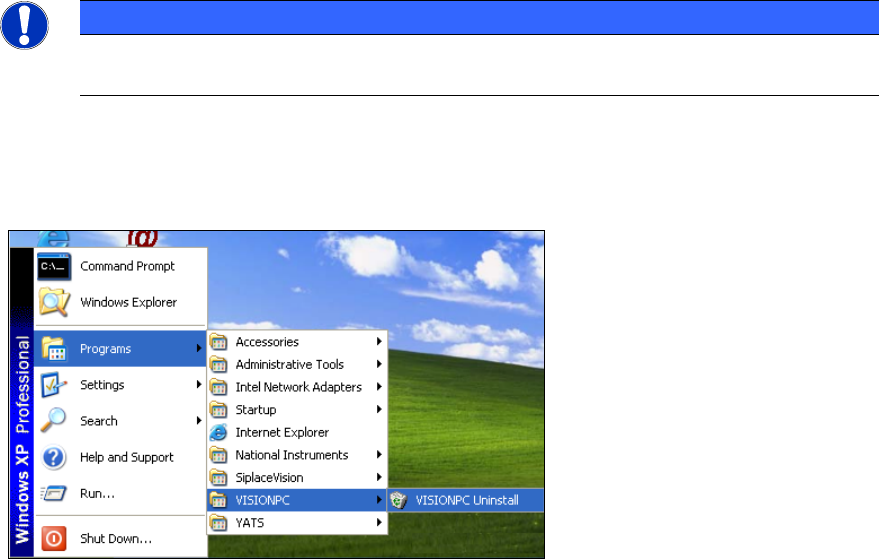Viewport: 879px width, 559px height.
Task: Open the Startup program group
Action: [x=297, y=409]
